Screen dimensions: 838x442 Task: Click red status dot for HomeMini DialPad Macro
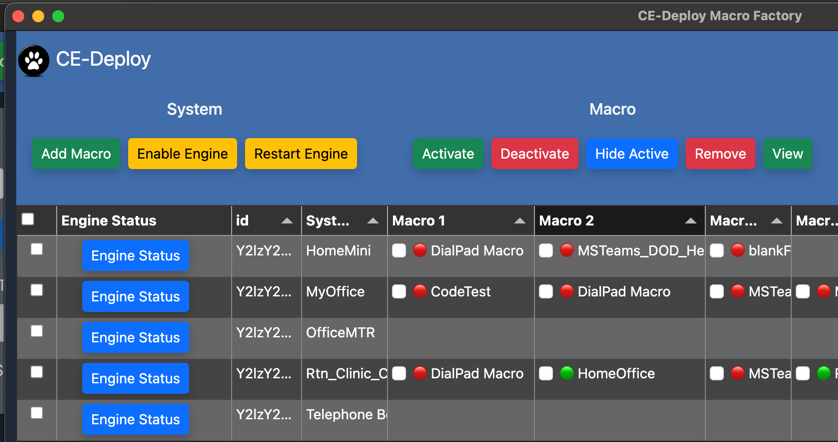click(420, 251)
